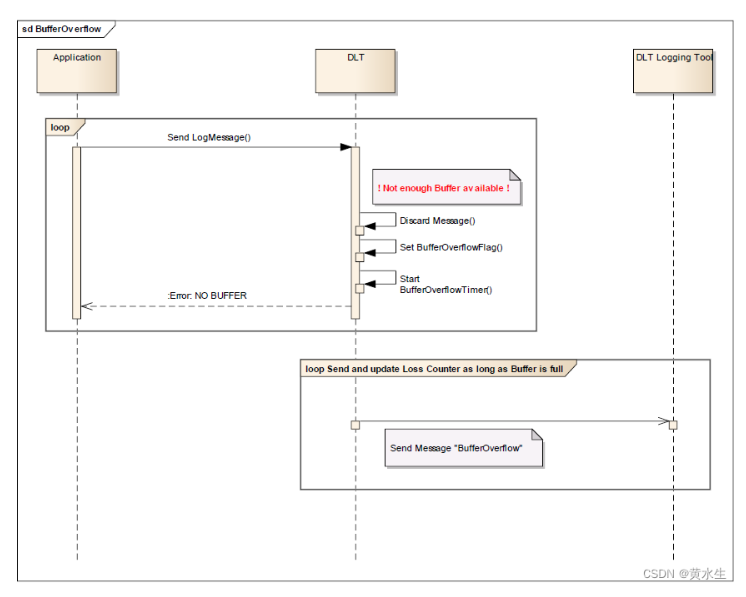Image resolution: width=746 pixels, height=597 pixels.
Task: Click the Discard Message() self-call label
Action: [x=437, y=221]
